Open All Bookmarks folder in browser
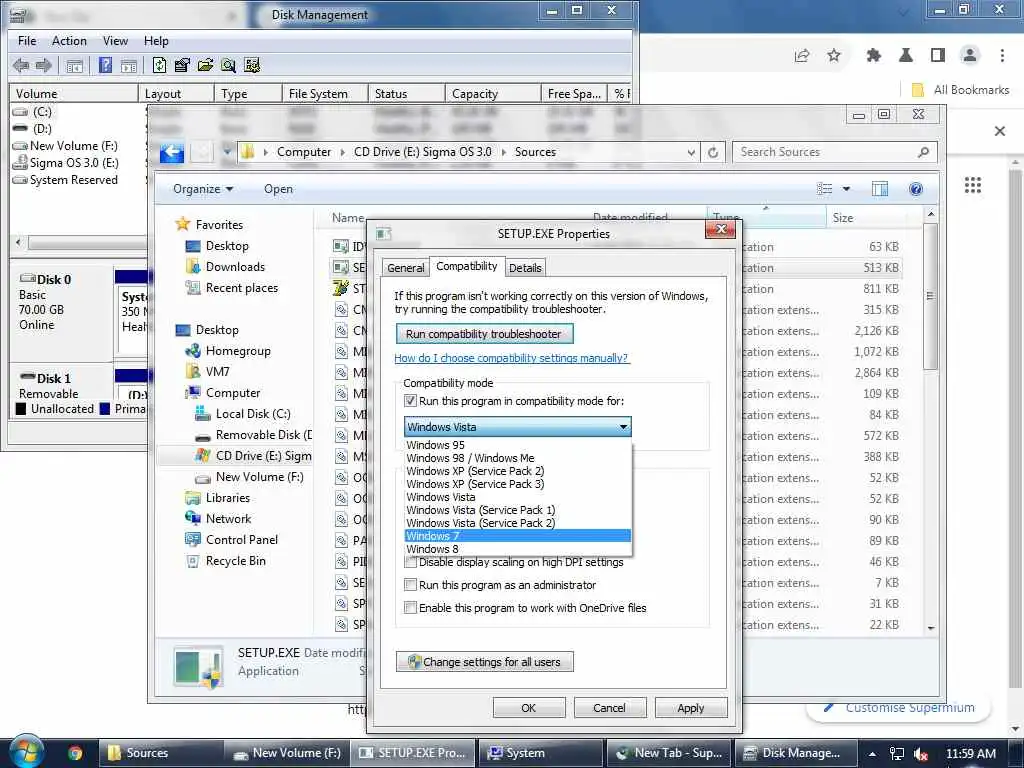 pyautogui.click(x=961, y=90)
